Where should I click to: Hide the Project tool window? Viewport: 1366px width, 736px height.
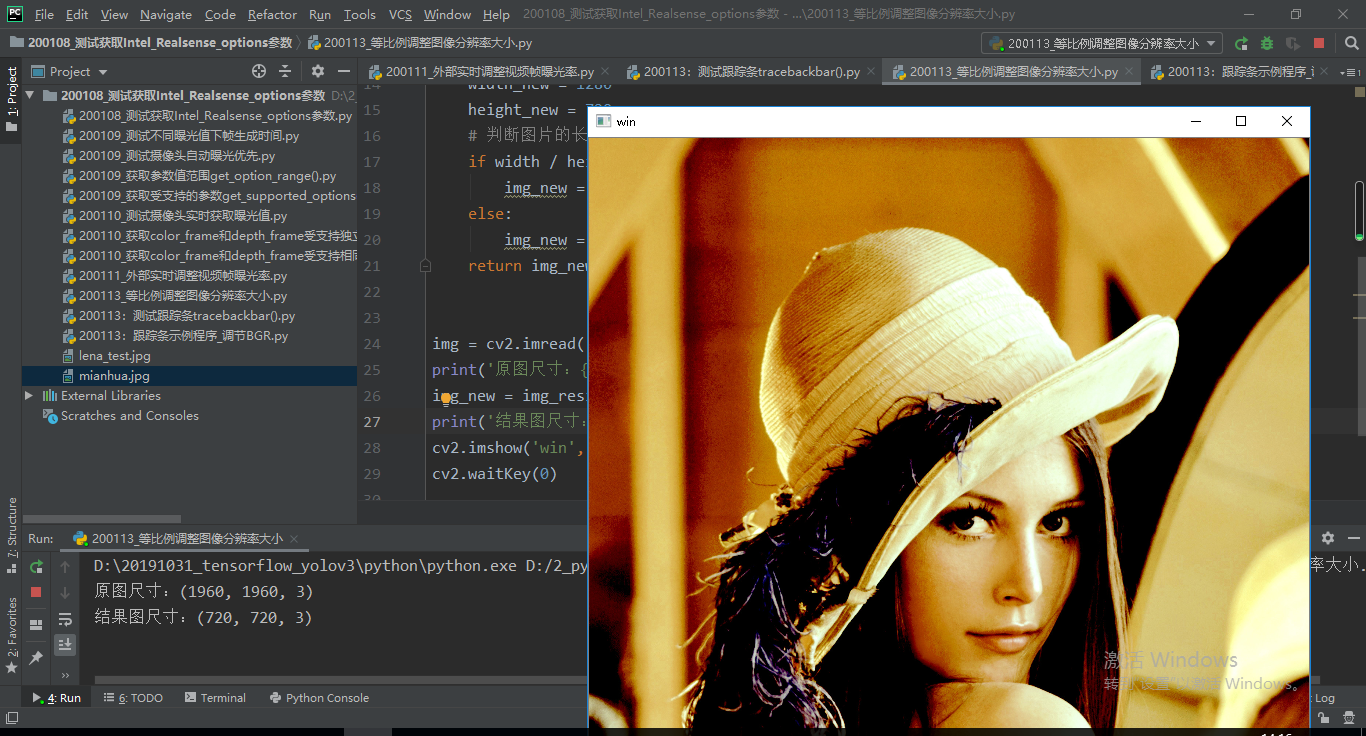pos(343,71)
